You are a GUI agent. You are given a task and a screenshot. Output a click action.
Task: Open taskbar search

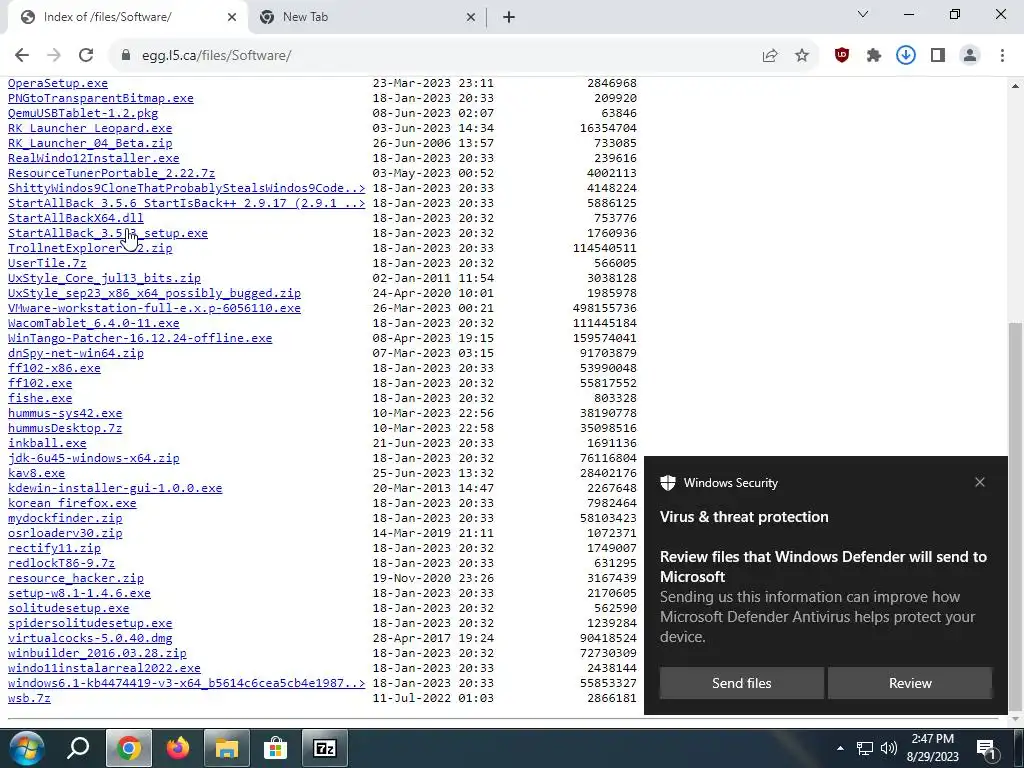click(x=78, y=748)
